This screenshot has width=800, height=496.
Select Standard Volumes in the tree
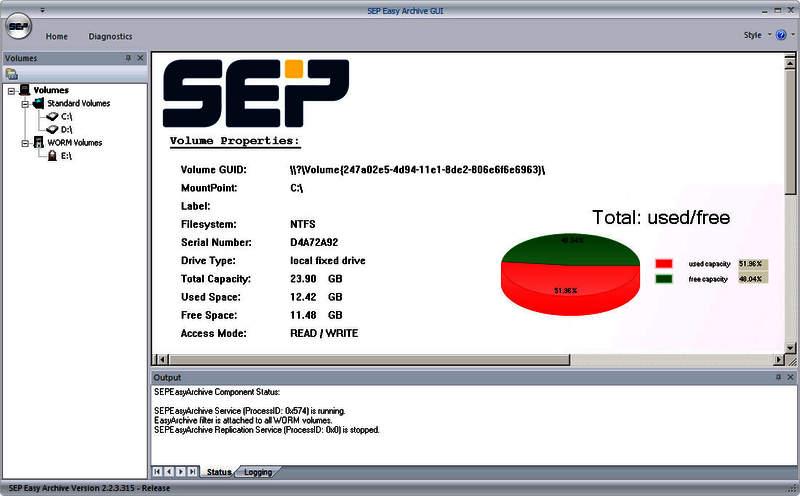click(79, 104)
